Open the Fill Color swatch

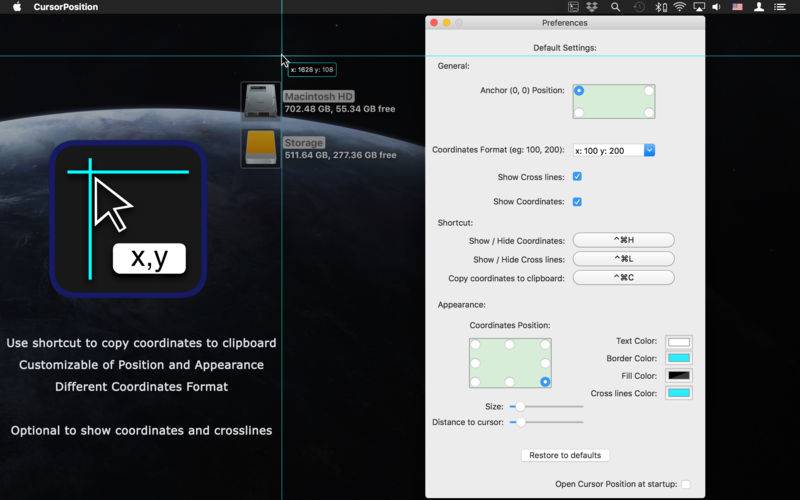click(x=679, y=376)
